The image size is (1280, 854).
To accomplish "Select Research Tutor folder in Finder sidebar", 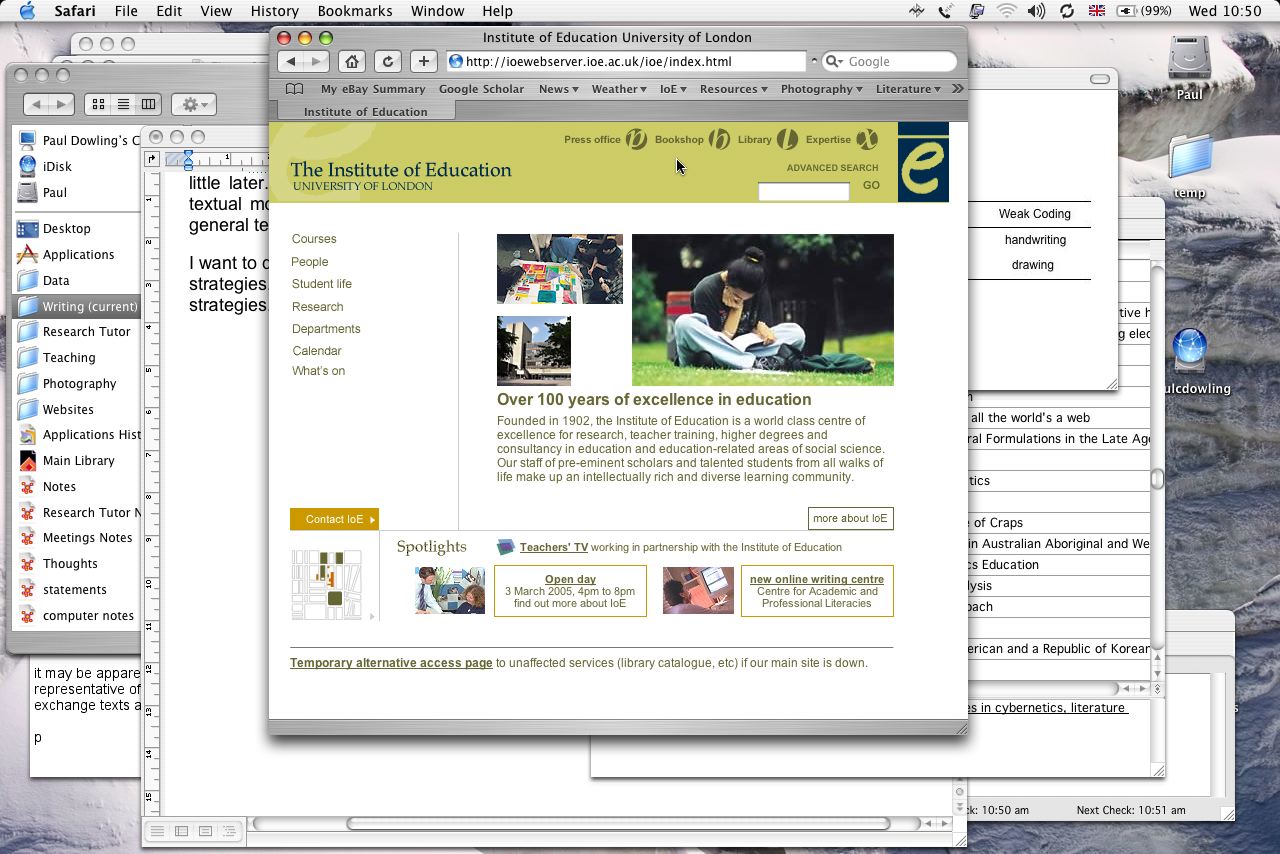I will coord(86,331).
